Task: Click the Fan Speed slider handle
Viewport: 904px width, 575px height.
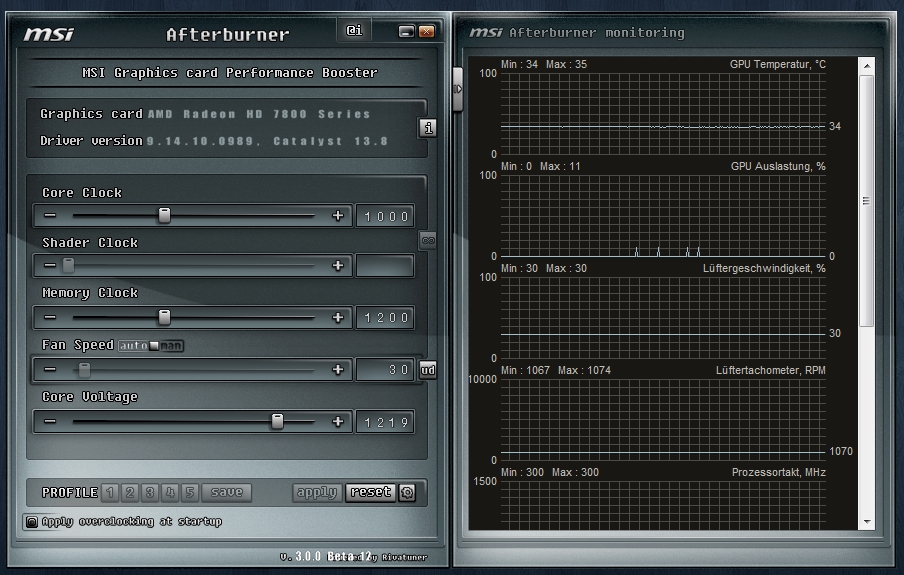Action: point(84,370)
